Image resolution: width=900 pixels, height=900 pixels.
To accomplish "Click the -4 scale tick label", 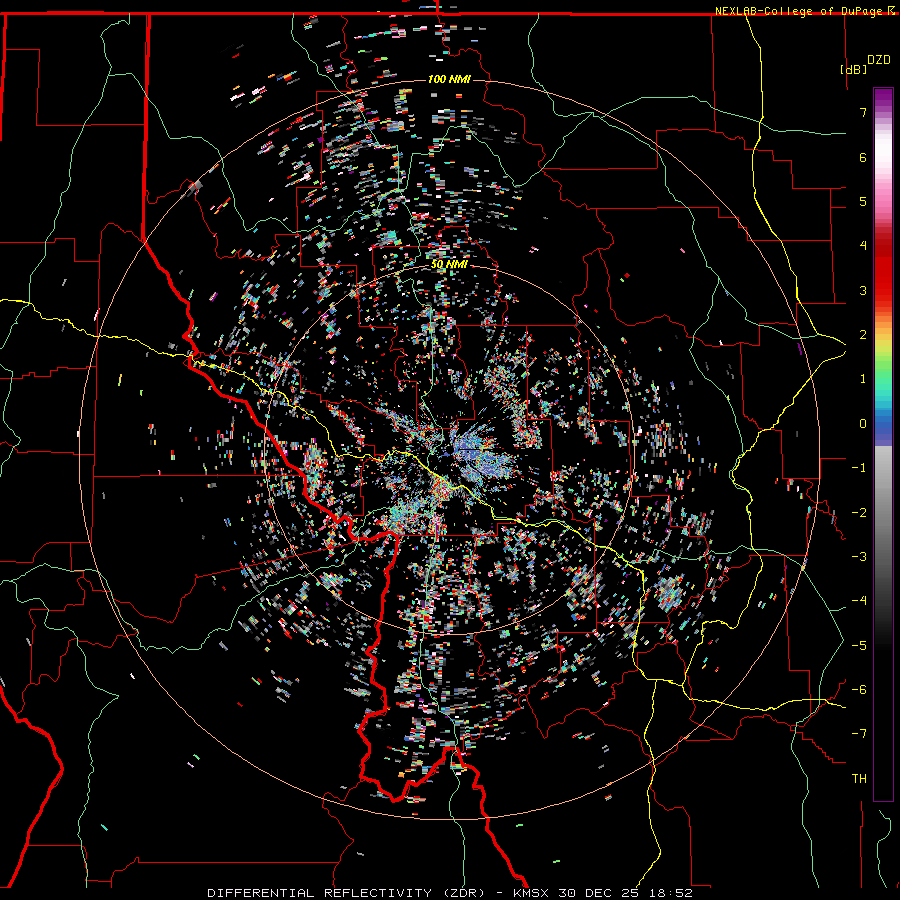I will tap(859, 601).
